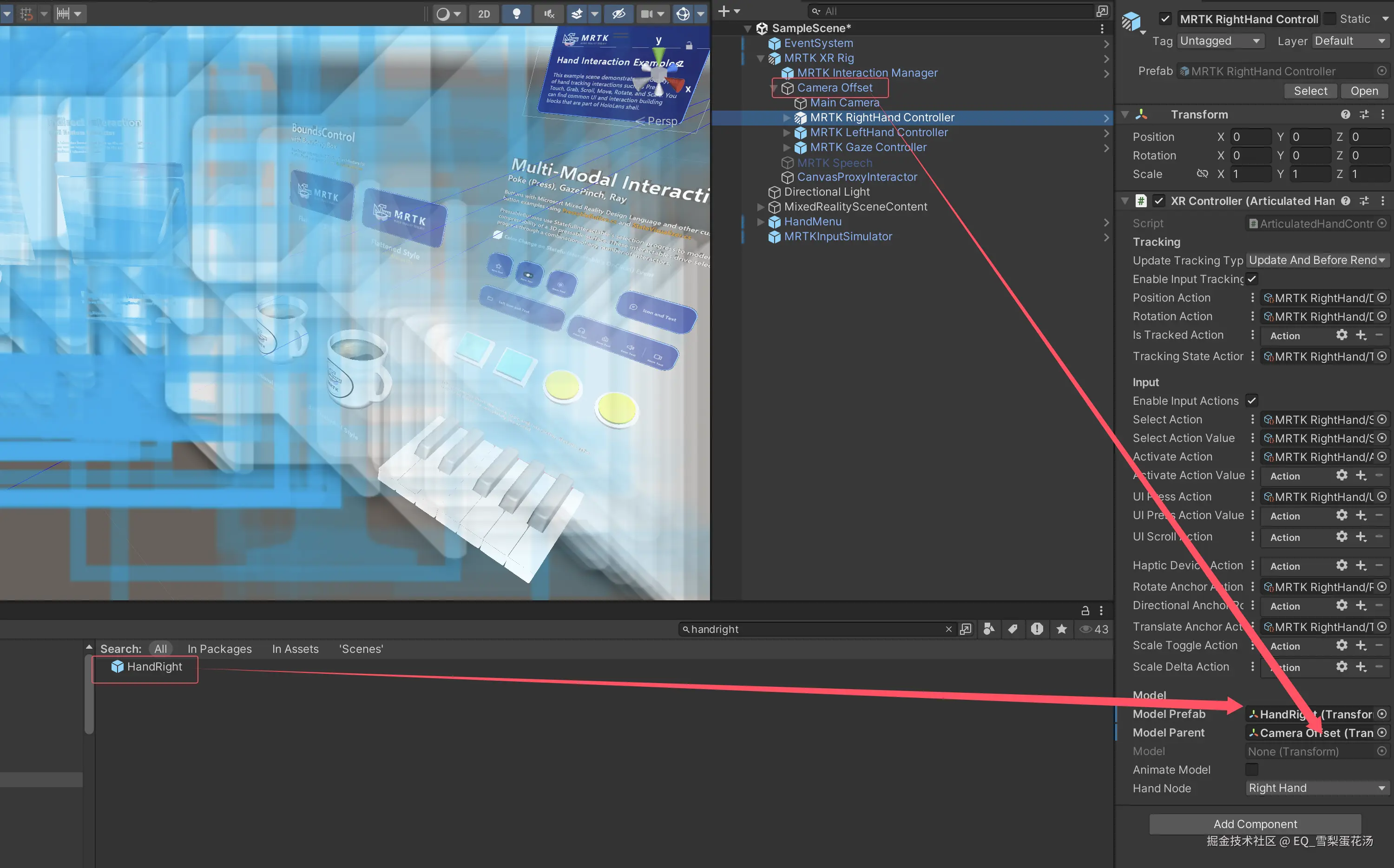Screen dimensions: 1394x868
Task: Toggle scene visibility hidden-eye icon
Action: [618, 14]
